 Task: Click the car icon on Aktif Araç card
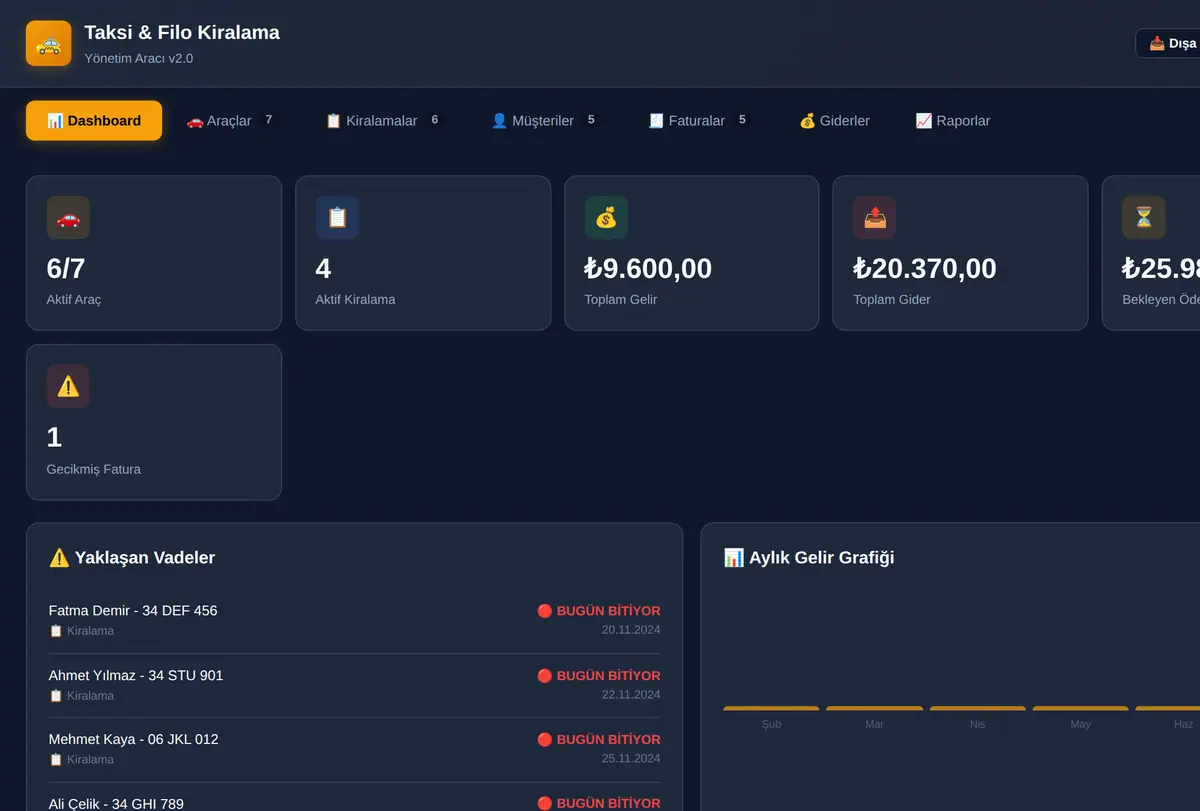(x=68, y=217)
